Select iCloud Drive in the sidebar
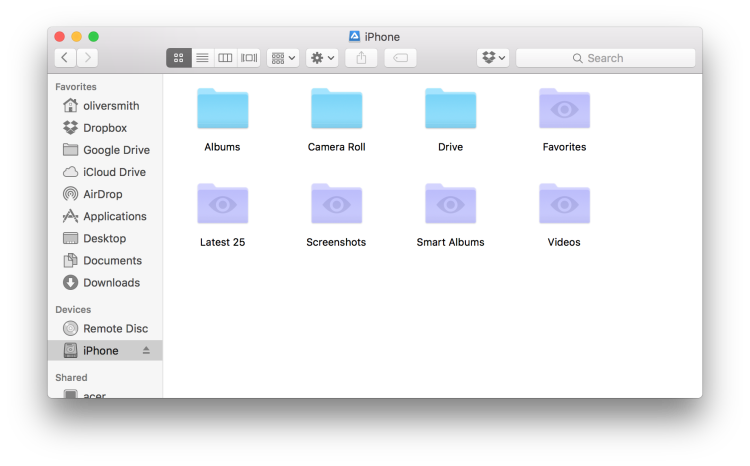This screenshot has width=750, height=466. (105, 172)
